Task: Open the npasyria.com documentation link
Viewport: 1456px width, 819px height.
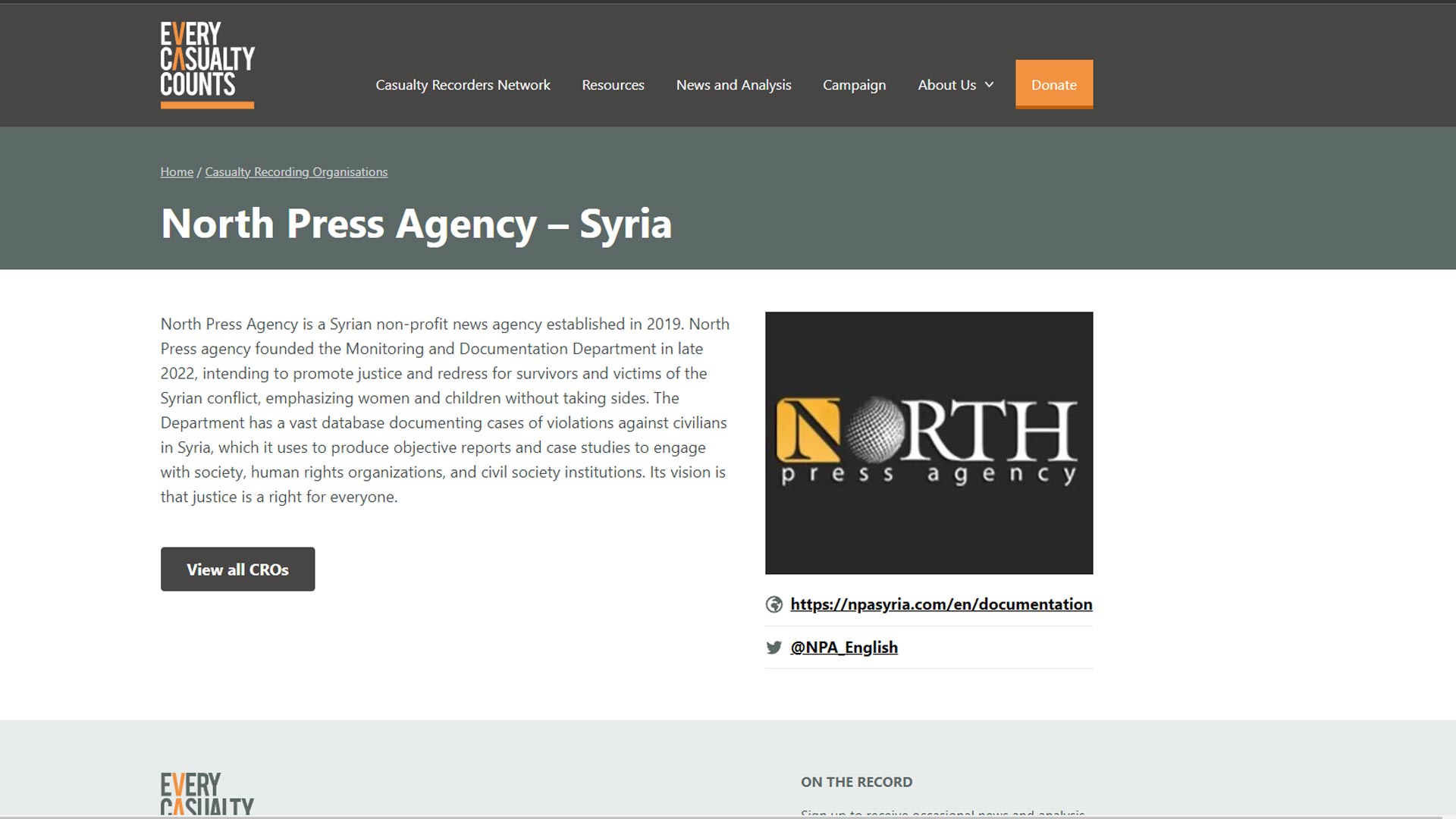Action: click(941, 604)
